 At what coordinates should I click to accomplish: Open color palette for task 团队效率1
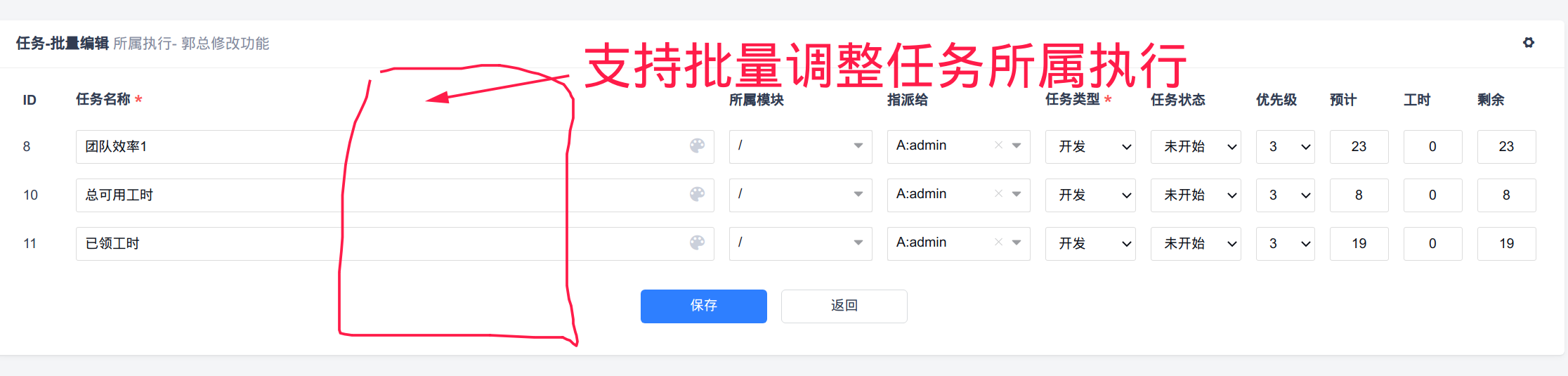pos(697,145)
